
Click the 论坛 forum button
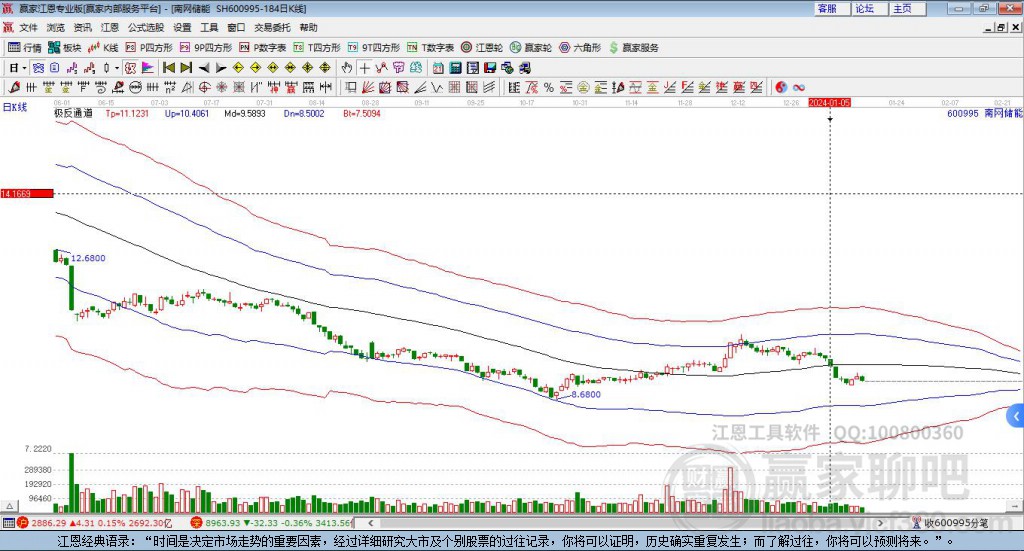[x=864, y=8]
